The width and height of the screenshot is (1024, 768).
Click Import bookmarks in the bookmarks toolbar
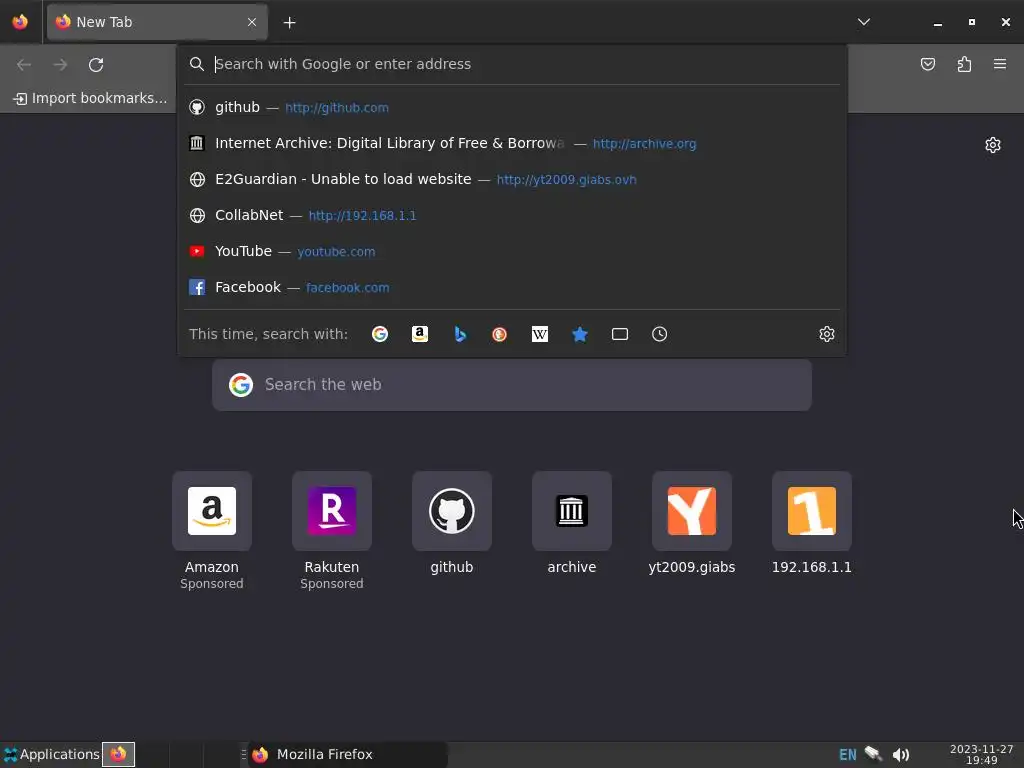tap(90, 99)
